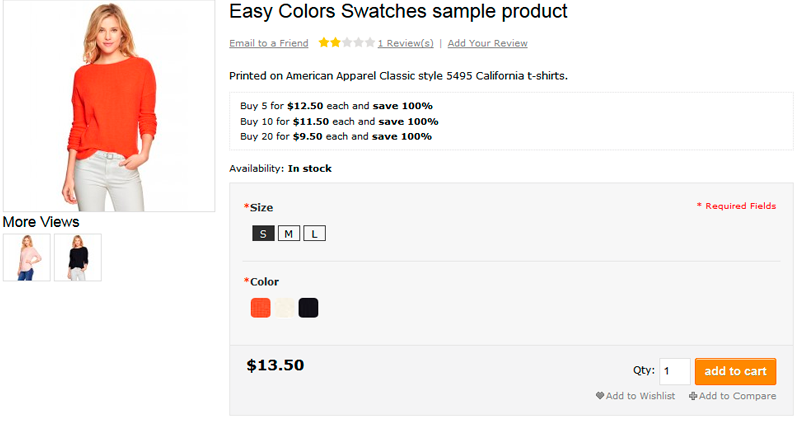Select size L option
The height and width of the screenshot is (423, 801).
315,233
